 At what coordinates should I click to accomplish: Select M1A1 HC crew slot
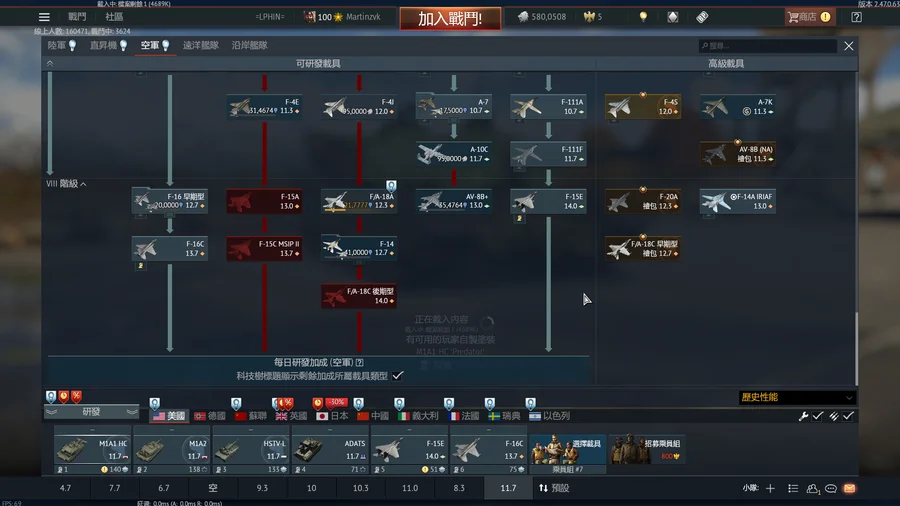pos(92,450)
